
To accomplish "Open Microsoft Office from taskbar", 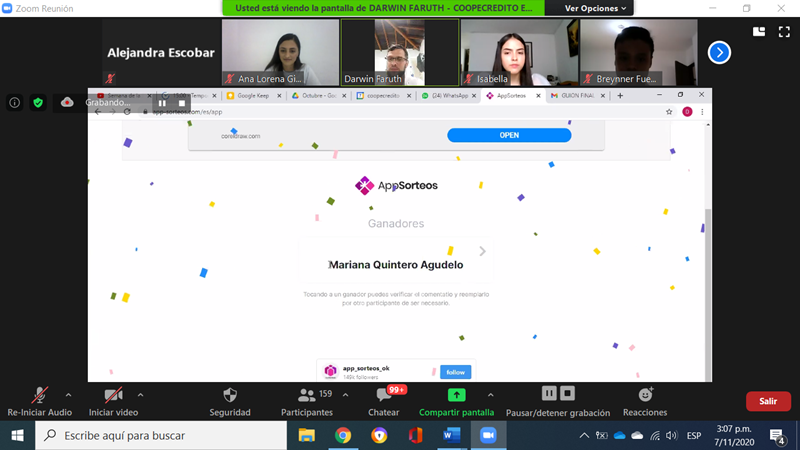I will coord(415,435).
